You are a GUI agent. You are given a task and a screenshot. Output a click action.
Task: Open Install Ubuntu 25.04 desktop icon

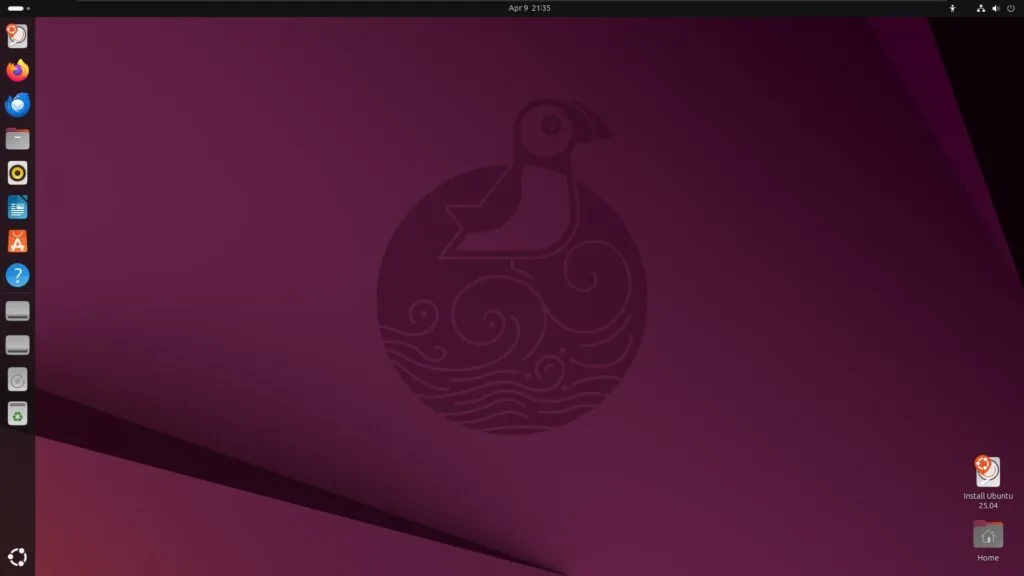pyautogui.click(x=987, y=483)
